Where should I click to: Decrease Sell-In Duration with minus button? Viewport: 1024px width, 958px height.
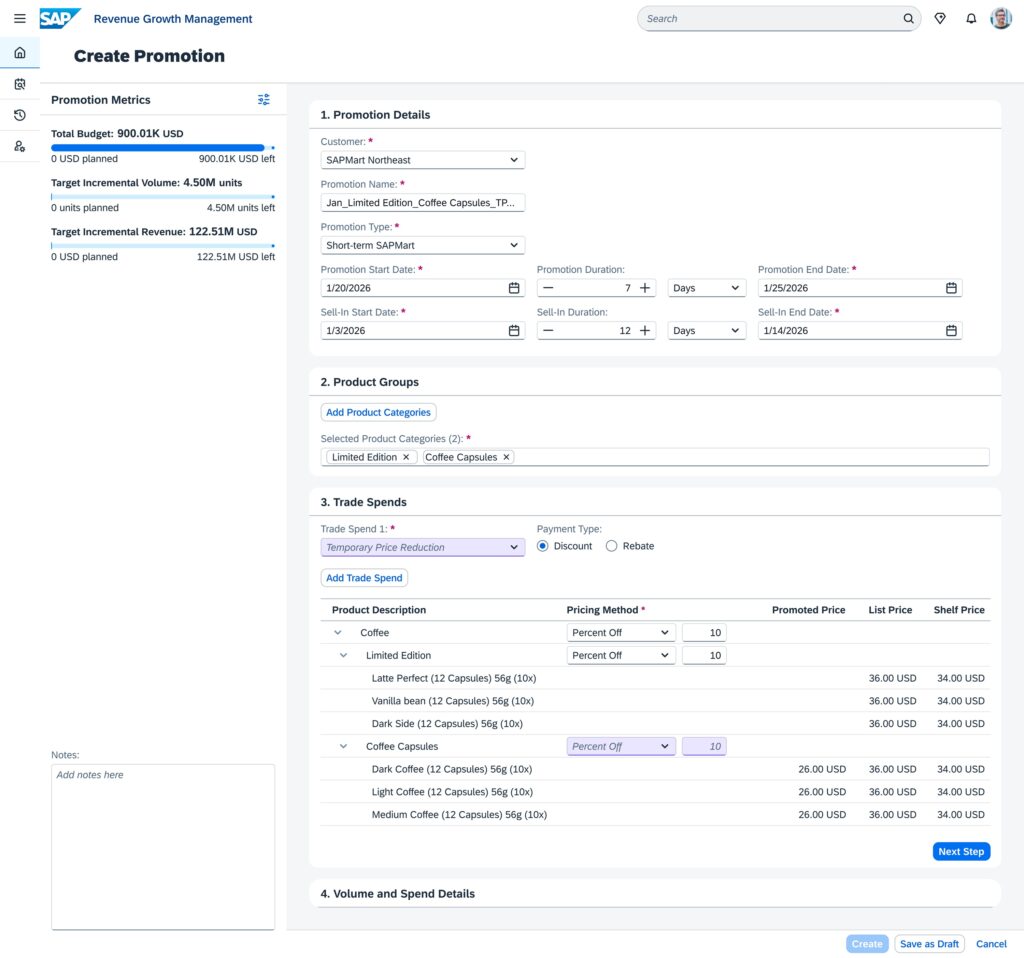click(x=548, y=330)
